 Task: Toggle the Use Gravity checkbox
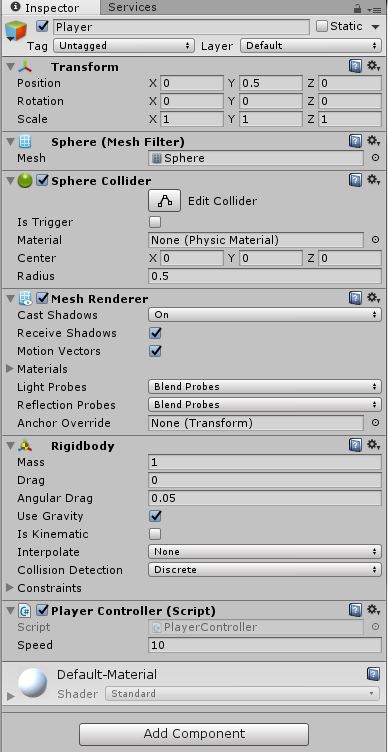coord(155,516)
